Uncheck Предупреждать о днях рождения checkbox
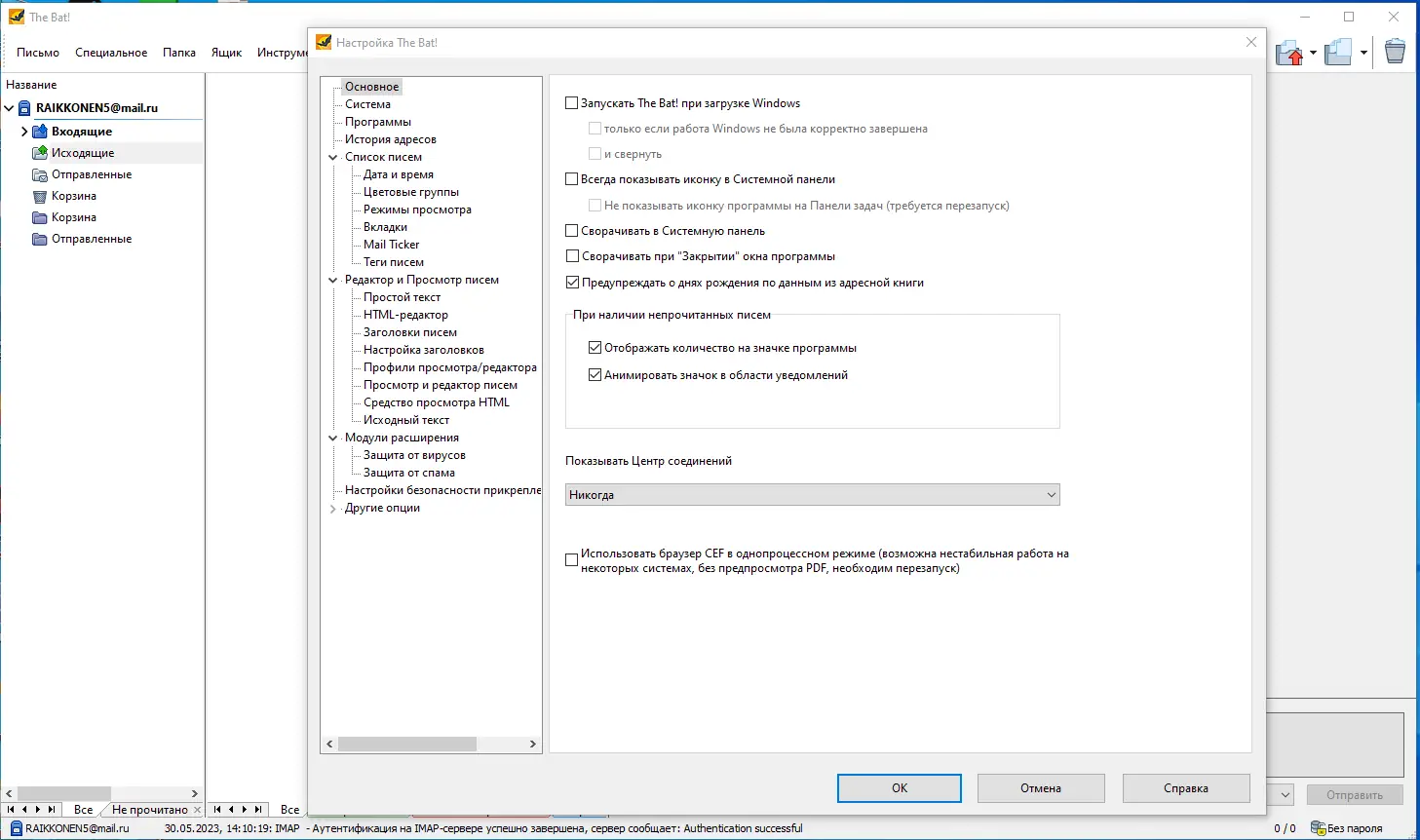This screenshot has height=840, width=1420. [572, 283]
